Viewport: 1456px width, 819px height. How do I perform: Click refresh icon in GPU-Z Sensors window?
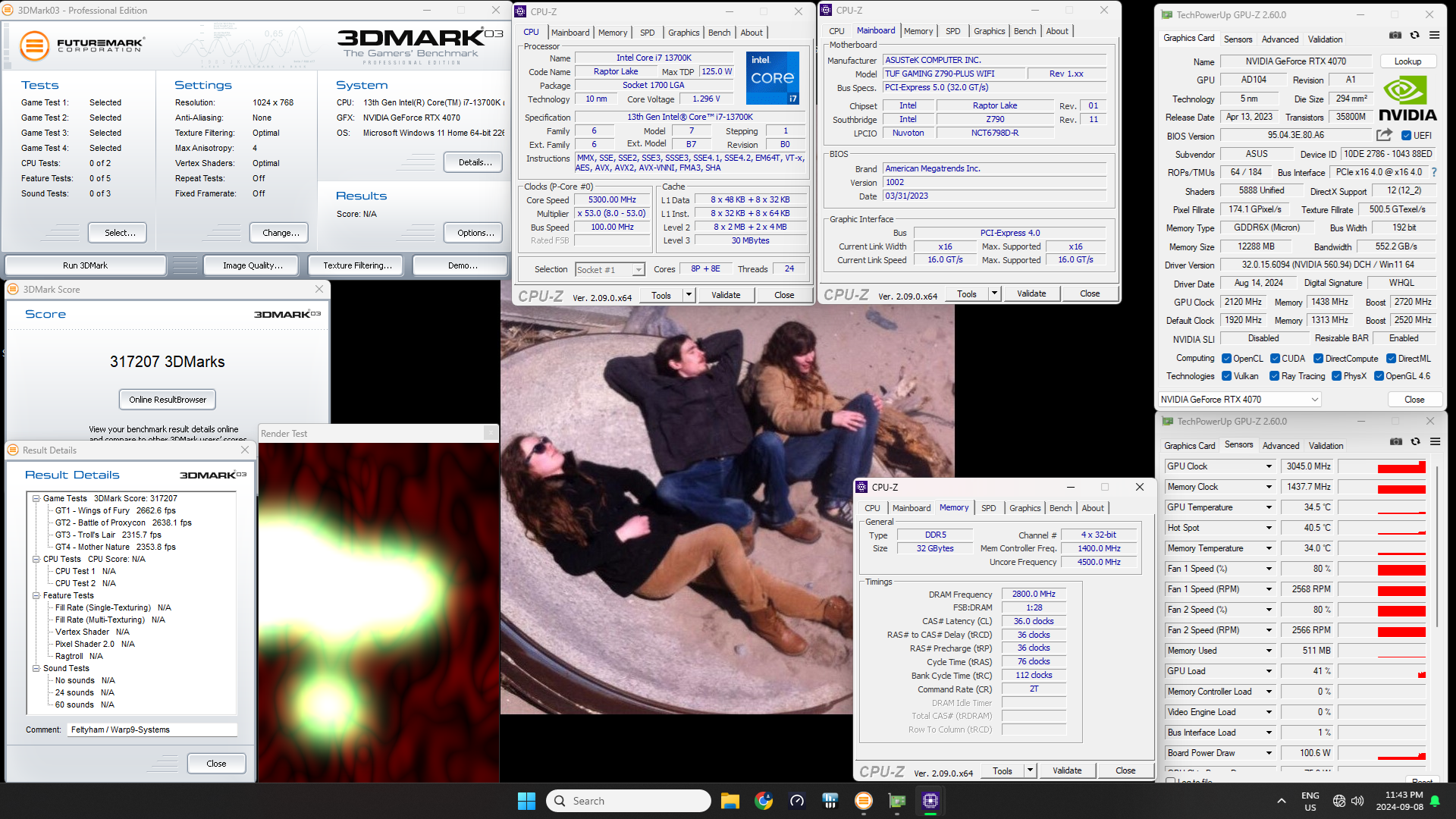pyautogui.click(x=1416, y=441)
